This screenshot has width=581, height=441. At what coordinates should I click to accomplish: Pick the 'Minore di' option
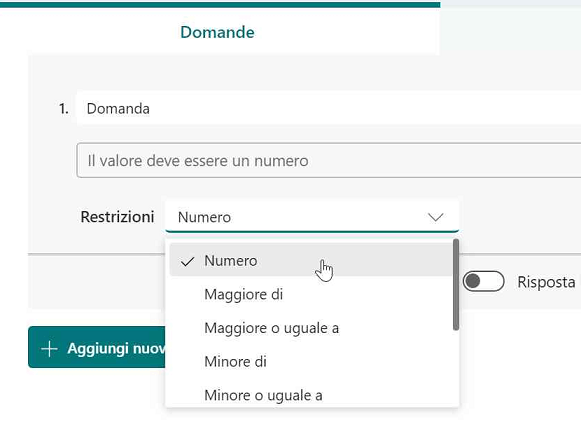[311, 362]
